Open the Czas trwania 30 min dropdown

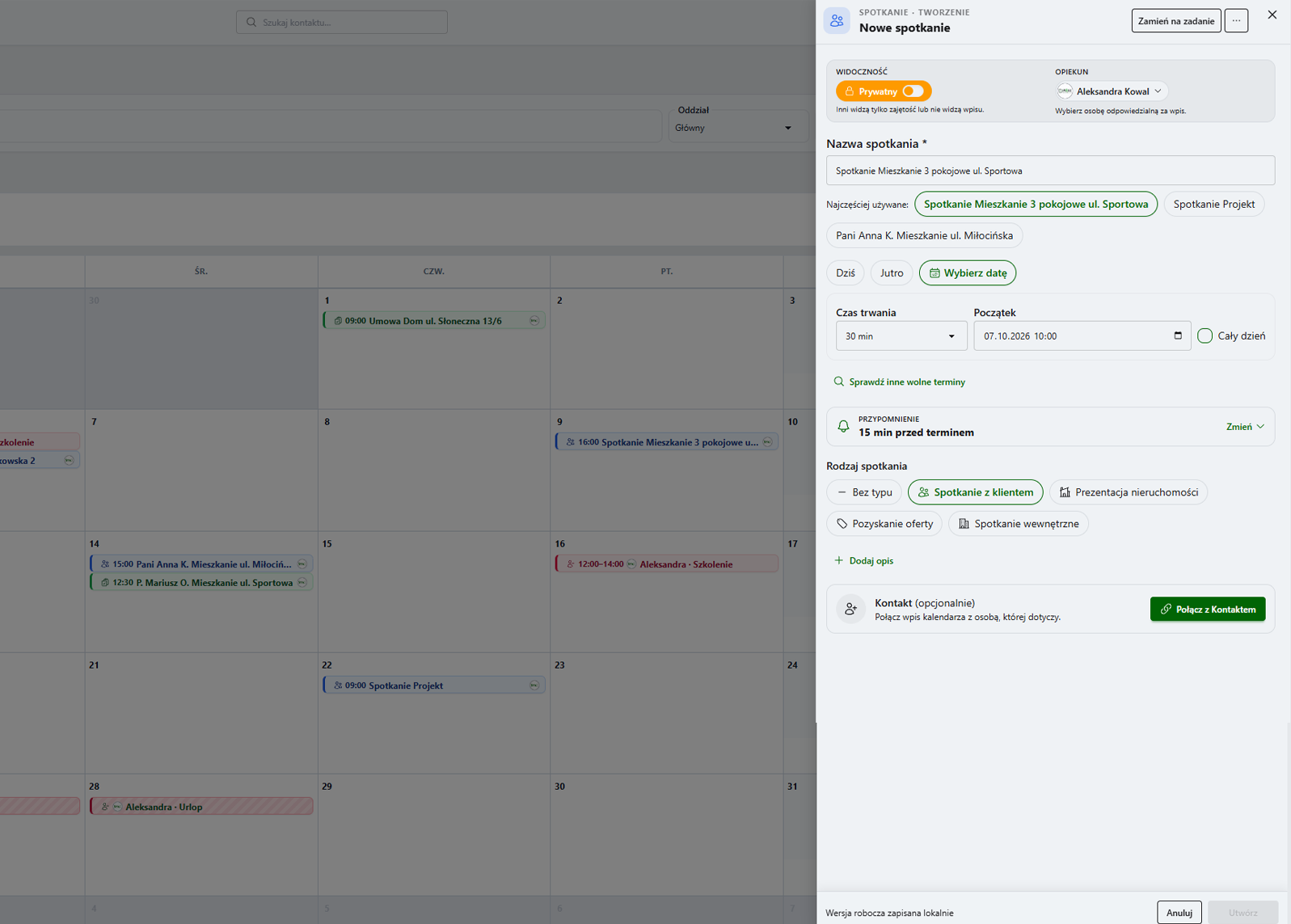tap(901, 336)
